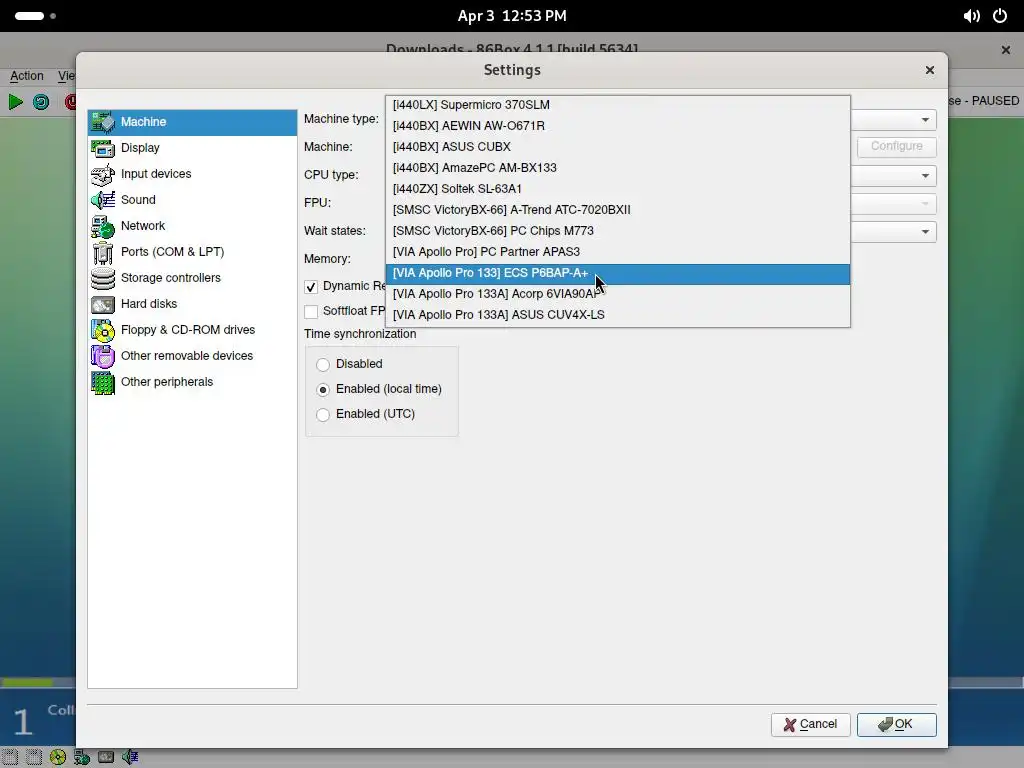Choose [i440BX] AEWIN AW-O671R
Image resolution: width=1024 pixels, height=768 pixels.
(x=618, y=126)
